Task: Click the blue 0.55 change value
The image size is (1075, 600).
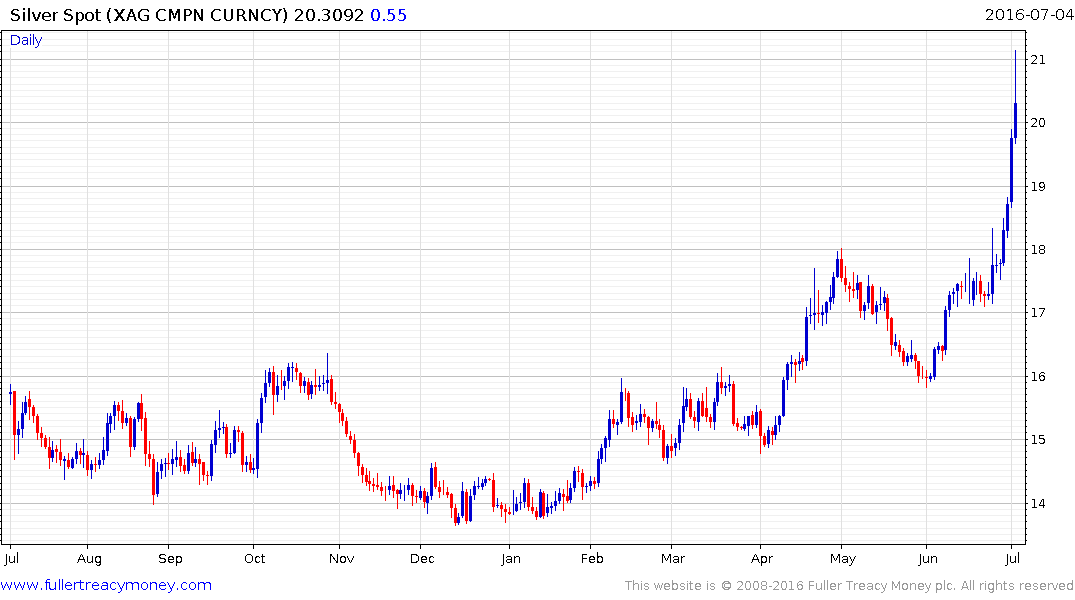Action: [x=388, y=15]
